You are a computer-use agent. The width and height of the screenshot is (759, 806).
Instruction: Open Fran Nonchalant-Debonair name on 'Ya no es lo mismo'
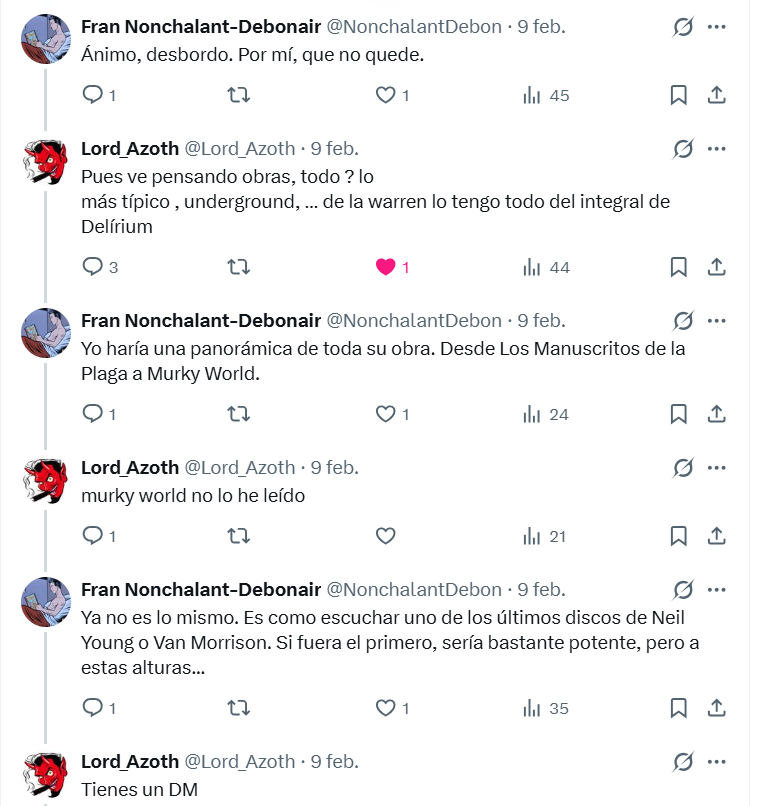point(201,590)
